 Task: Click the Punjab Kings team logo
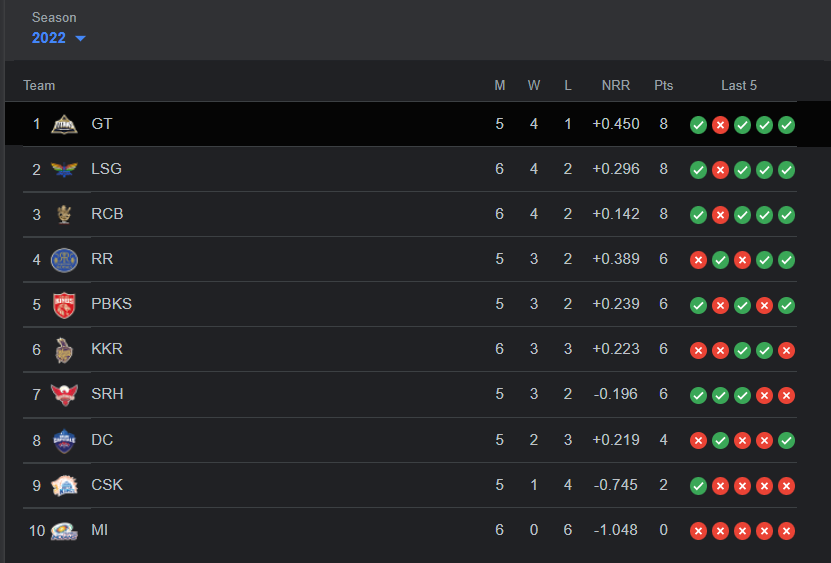(x=64, y=305)
